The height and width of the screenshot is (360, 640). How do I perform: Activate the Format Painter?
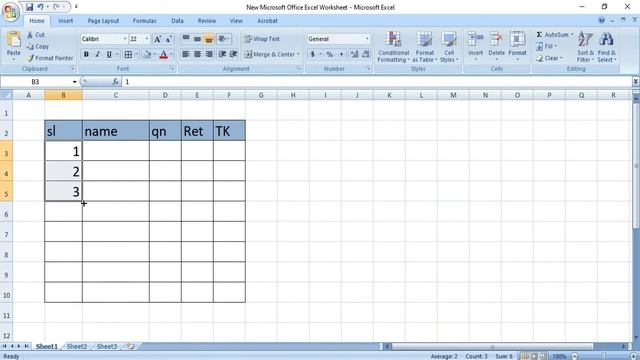(x=50, y=58)
